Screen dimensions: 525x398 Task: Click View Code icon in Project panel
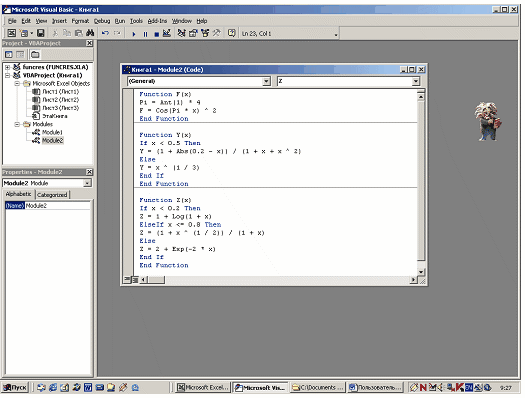9,54
